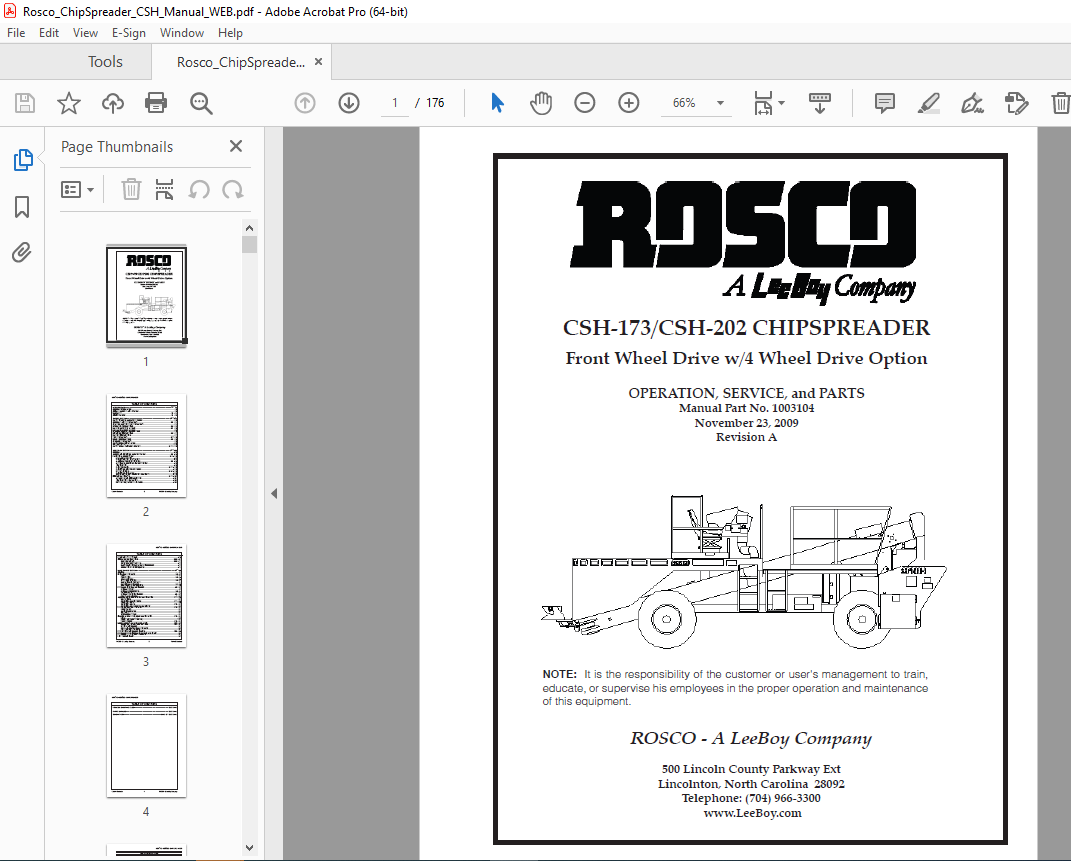Select page 3 thumbnail
This screenshot has width=1071, height=861.
[x=146, y=595]
